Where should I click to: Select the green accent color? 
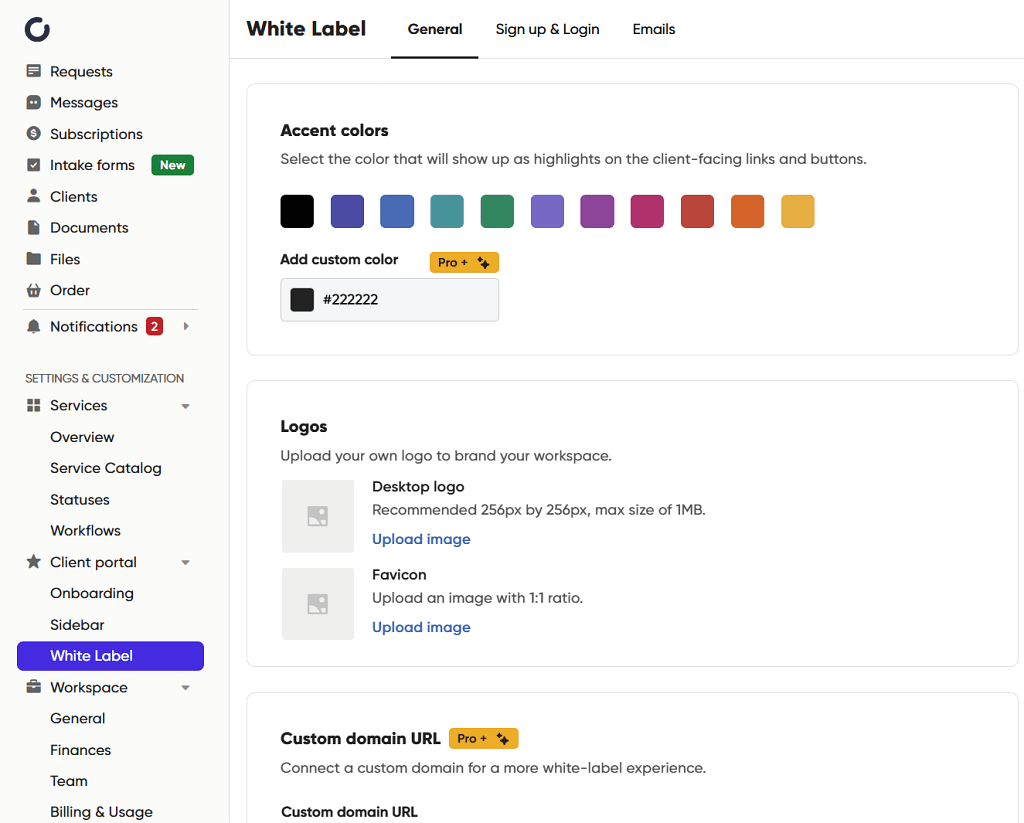click(x=497, y=211)
